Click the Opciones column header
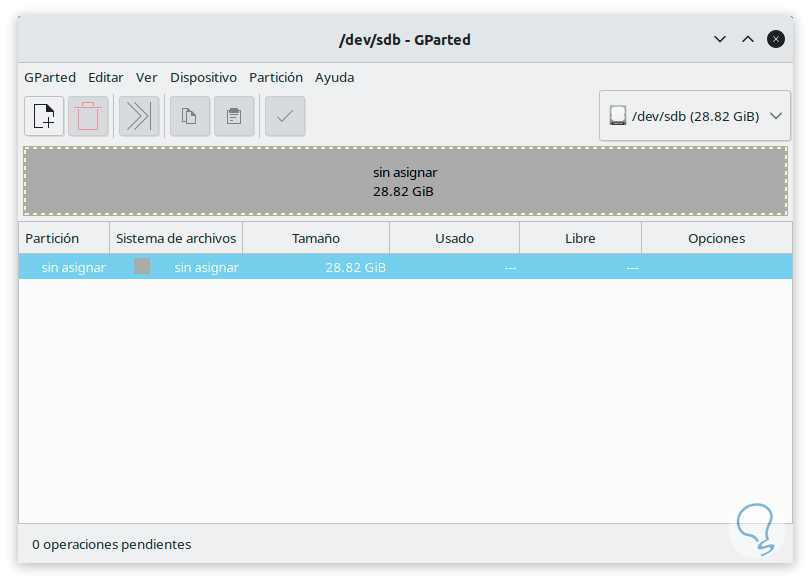Viewport: 811px width, 583px height. click(717, 238)
